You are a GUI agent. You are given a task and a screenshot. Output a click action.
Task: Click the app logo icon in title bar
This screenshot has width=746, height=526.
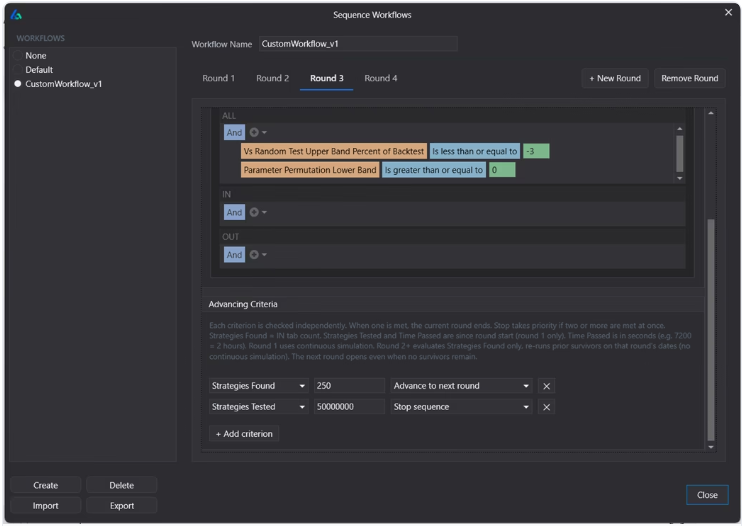click(x=16, y=15)
